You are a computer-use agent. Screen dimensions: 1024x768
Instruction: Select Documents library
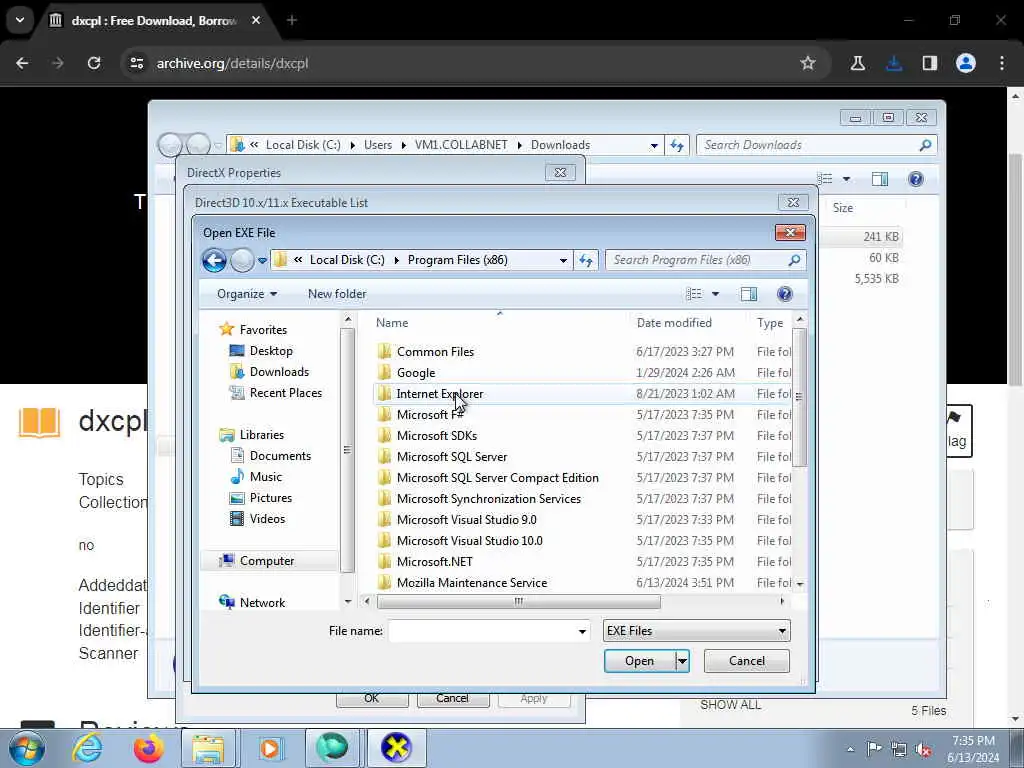280,456
